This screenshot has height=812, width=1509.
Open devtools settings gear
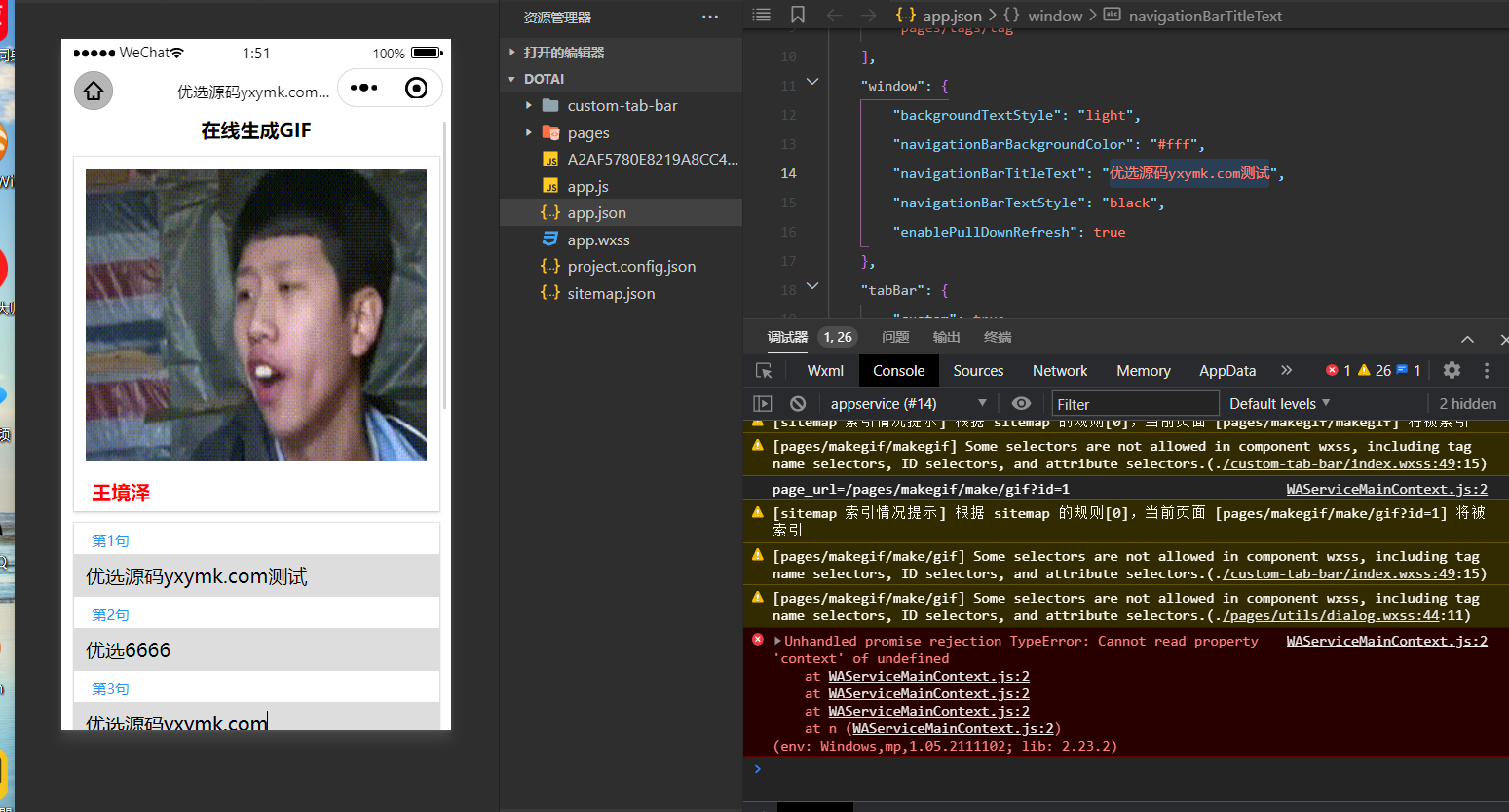click(x=1452, y=370)
